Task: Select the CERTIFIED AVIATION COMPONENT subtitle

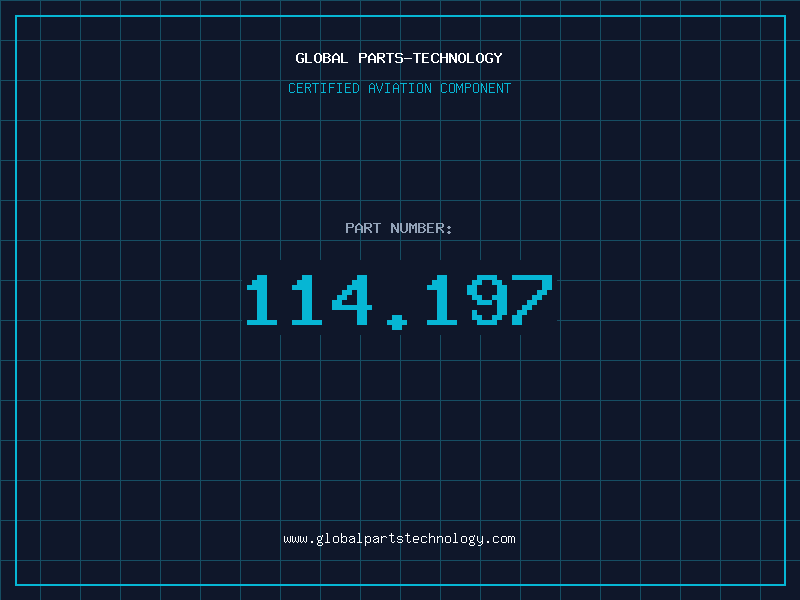Action: click(399, 88)
